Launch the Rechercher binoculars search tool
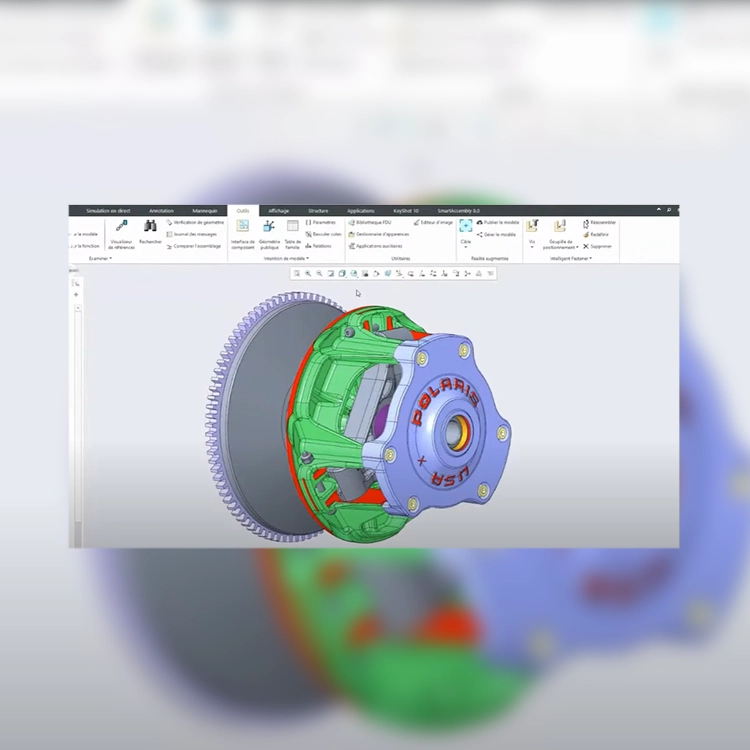The image size is (750, 750). (x=150, y=232)
